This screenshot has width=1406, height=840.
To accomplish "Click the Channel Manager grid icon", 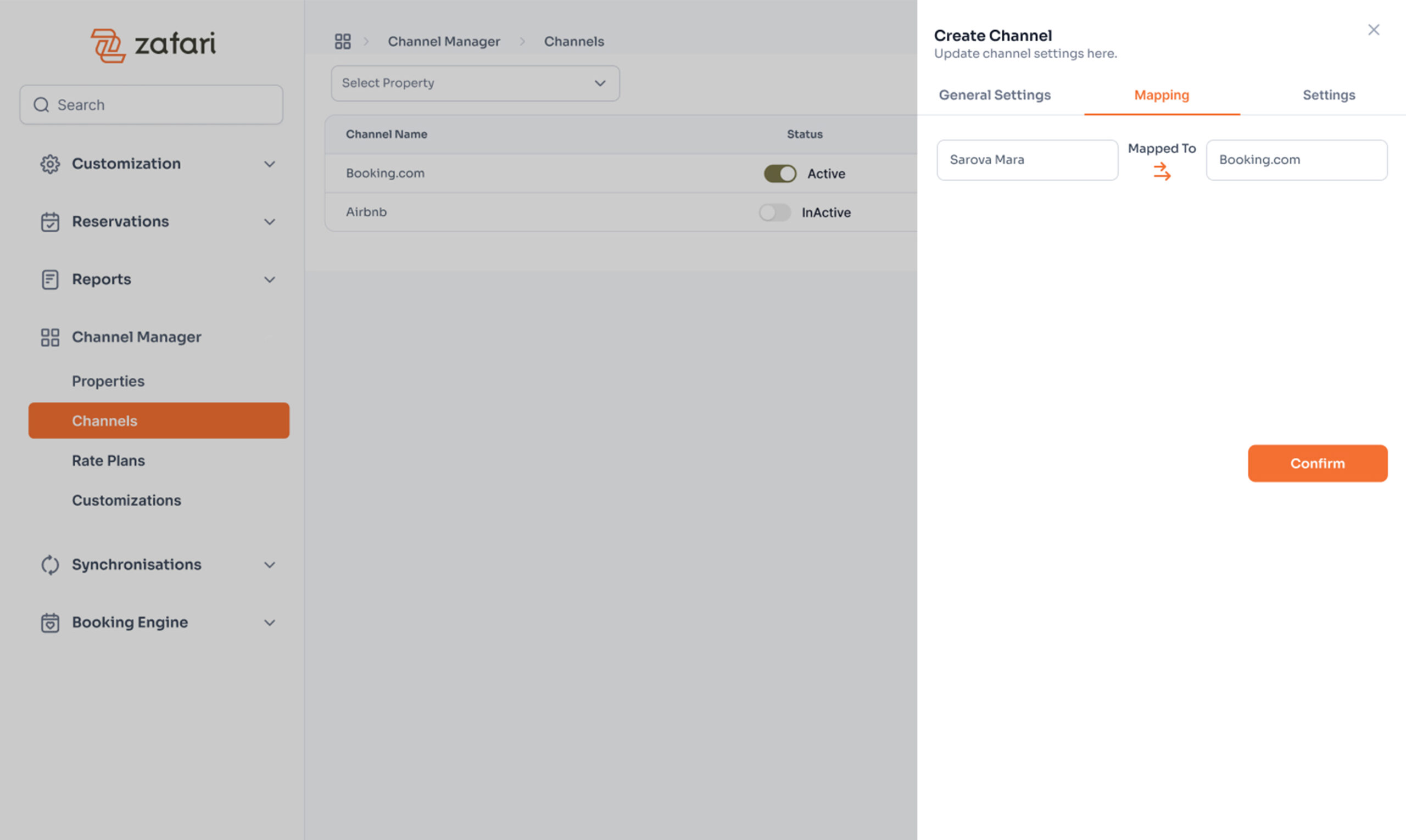I will pyautogui.click(x=50, y=337).
